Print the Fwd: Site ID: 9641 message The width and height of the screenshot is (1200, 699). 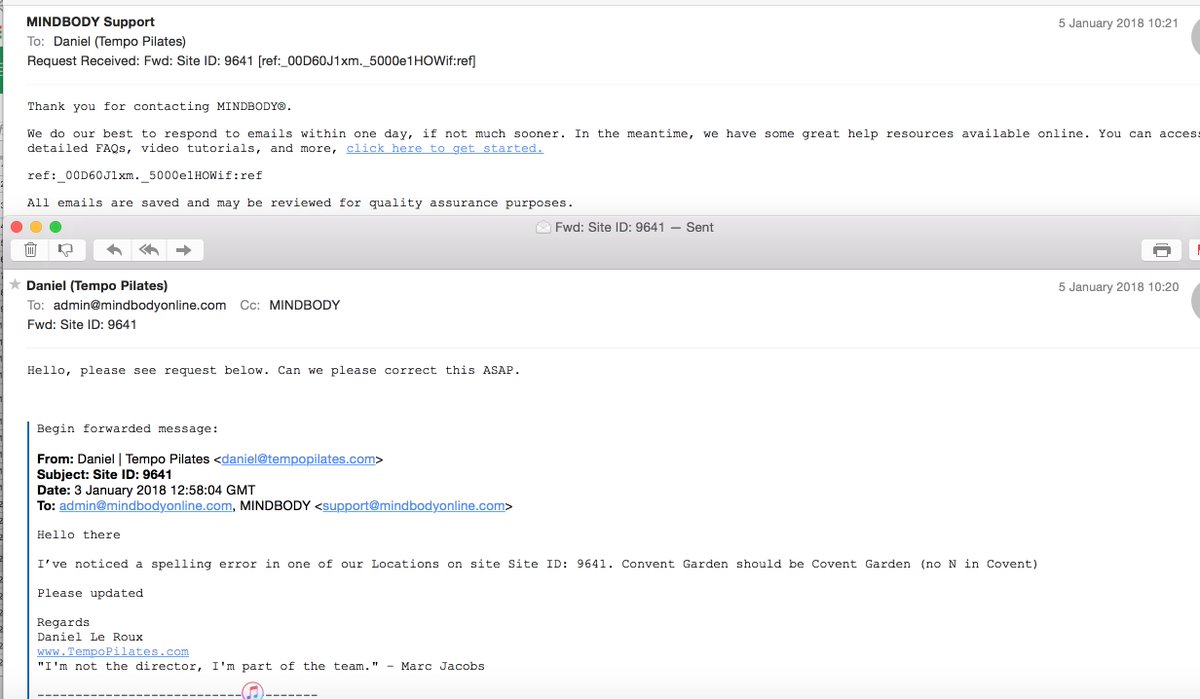coord(1162,250)
